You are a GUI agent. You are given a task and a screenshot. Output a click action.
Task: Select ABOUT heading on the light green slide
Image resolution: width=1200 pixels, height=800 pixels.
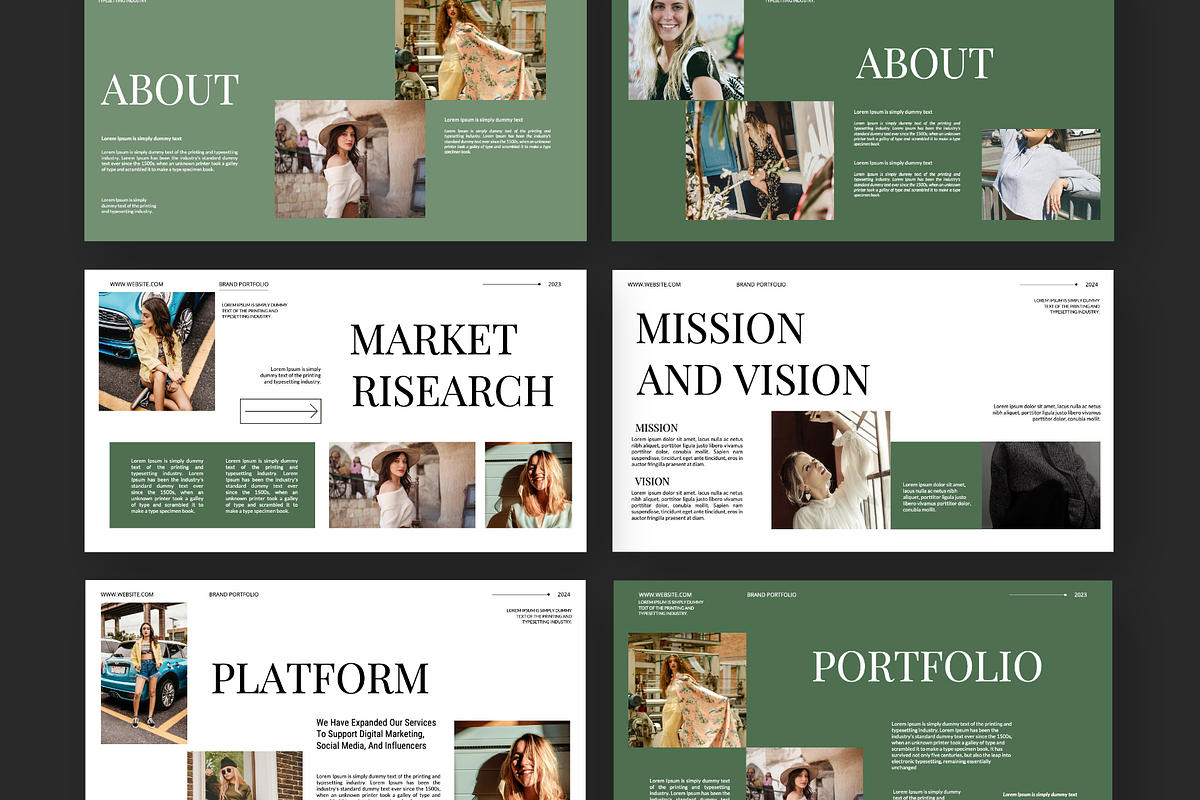point(169,89)
